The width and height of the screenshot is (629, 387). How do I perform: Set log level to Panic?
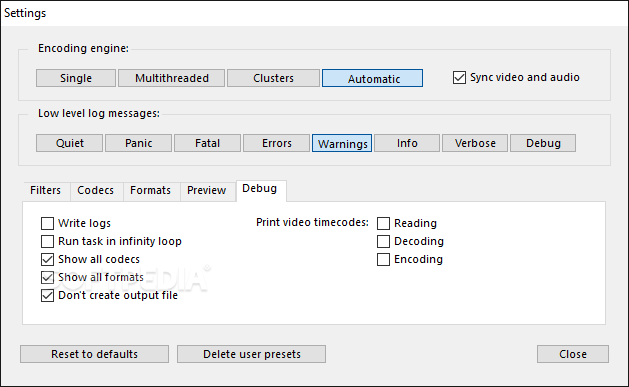click(138, 143)
